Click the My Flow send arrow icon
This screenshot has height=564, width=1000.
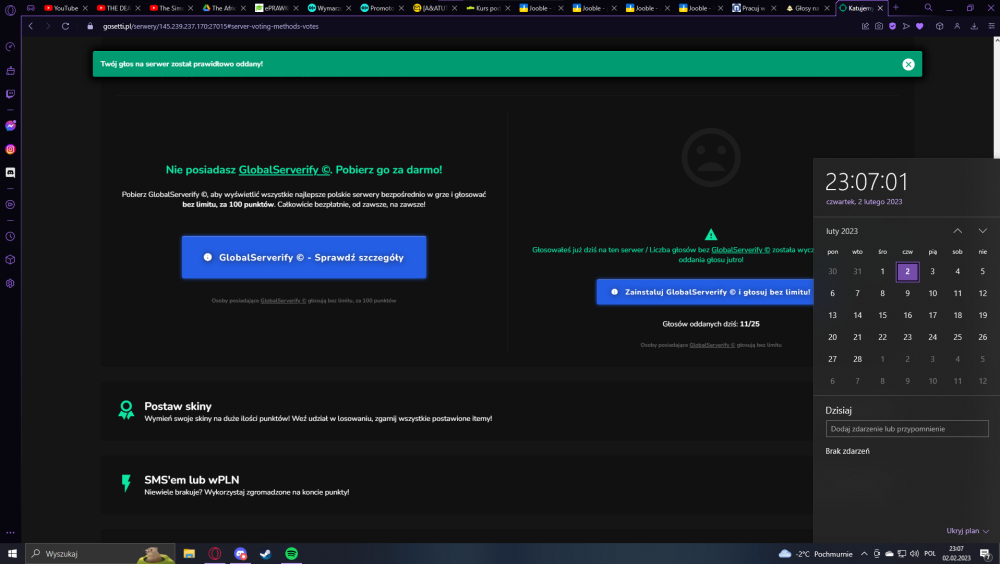point(906,26)
